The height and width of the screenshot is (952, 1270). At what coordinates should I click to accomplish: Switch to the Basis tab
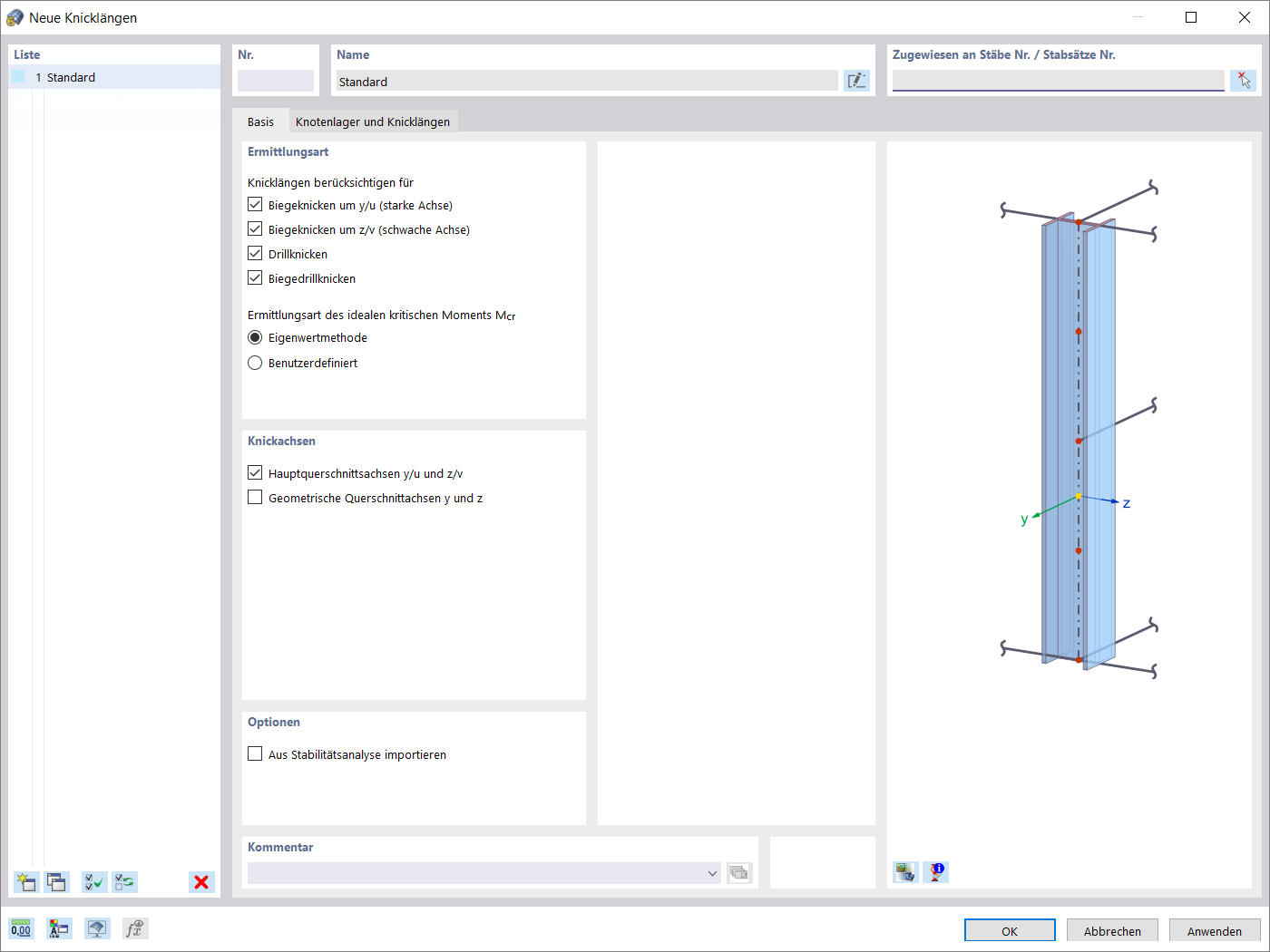pyautogui.click(x=260, y=121)
